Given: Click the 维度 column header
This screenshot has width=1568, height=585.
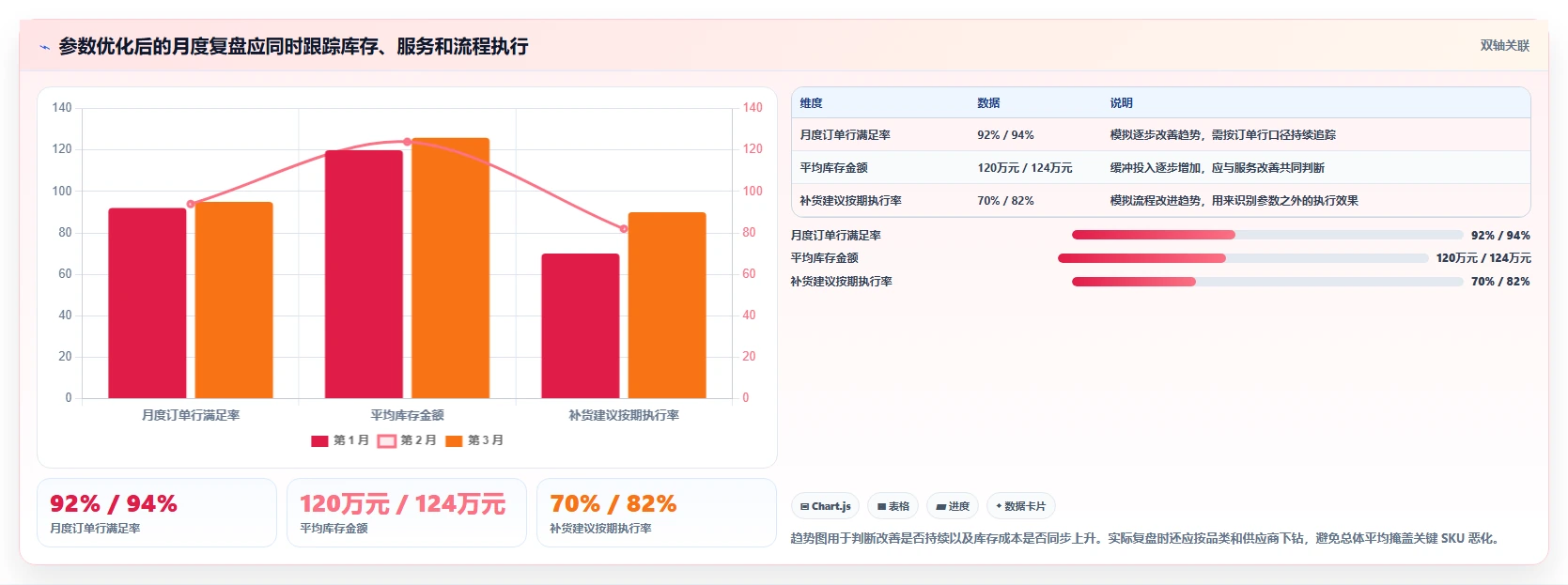Looking at the screenshot, I should 812,103.
